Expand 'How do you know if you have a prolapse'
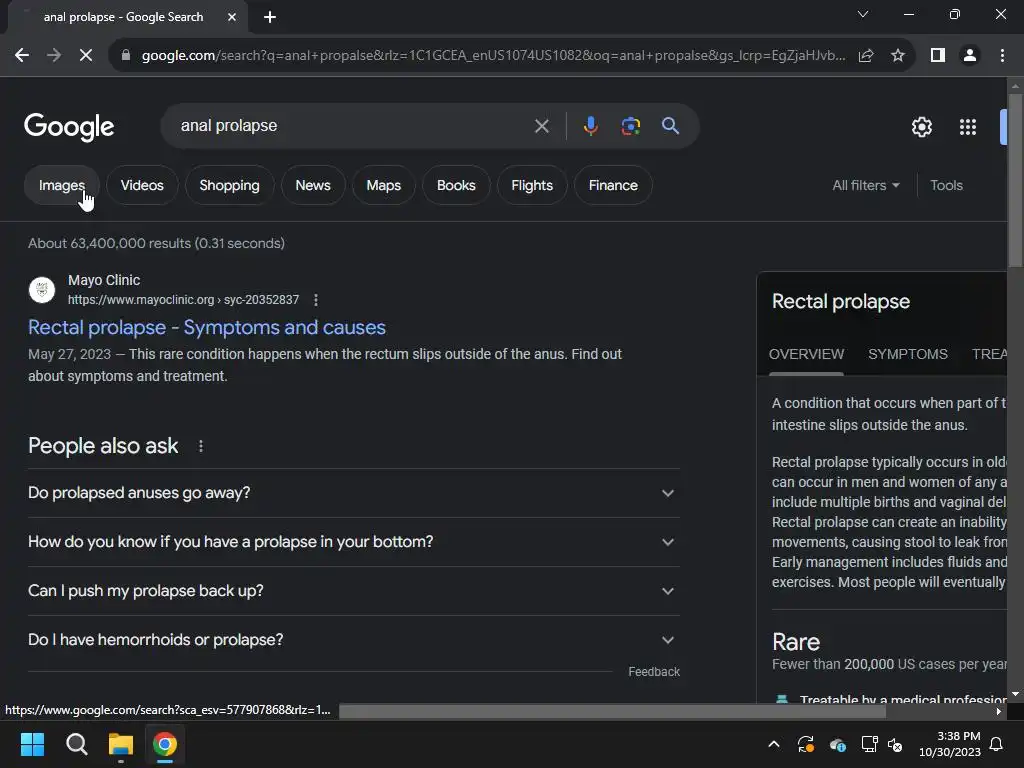1024x768 pixels. 353,542
